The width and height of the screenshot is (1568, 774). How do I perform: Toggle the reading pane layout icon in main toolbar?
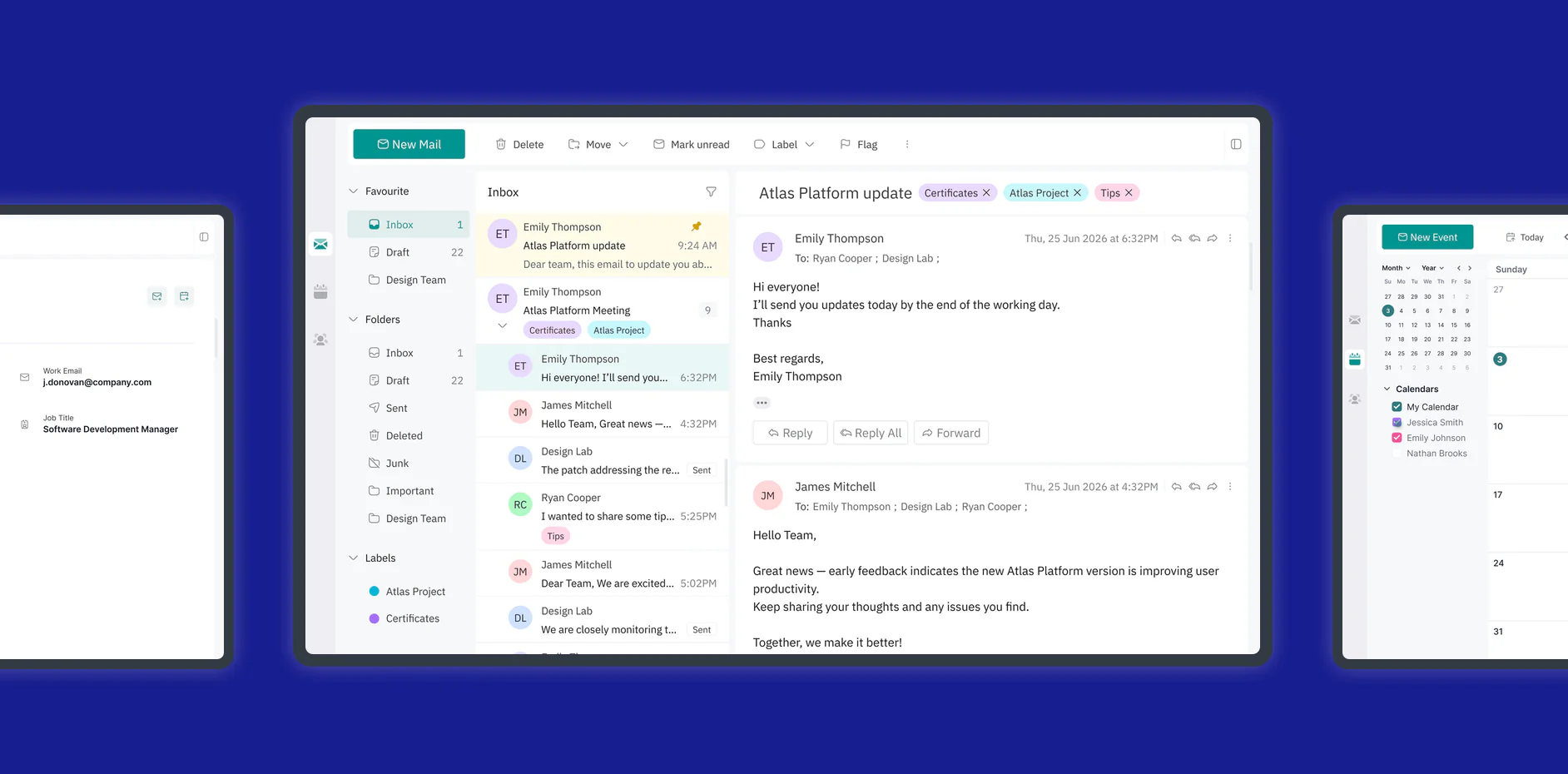[1236, 144]
